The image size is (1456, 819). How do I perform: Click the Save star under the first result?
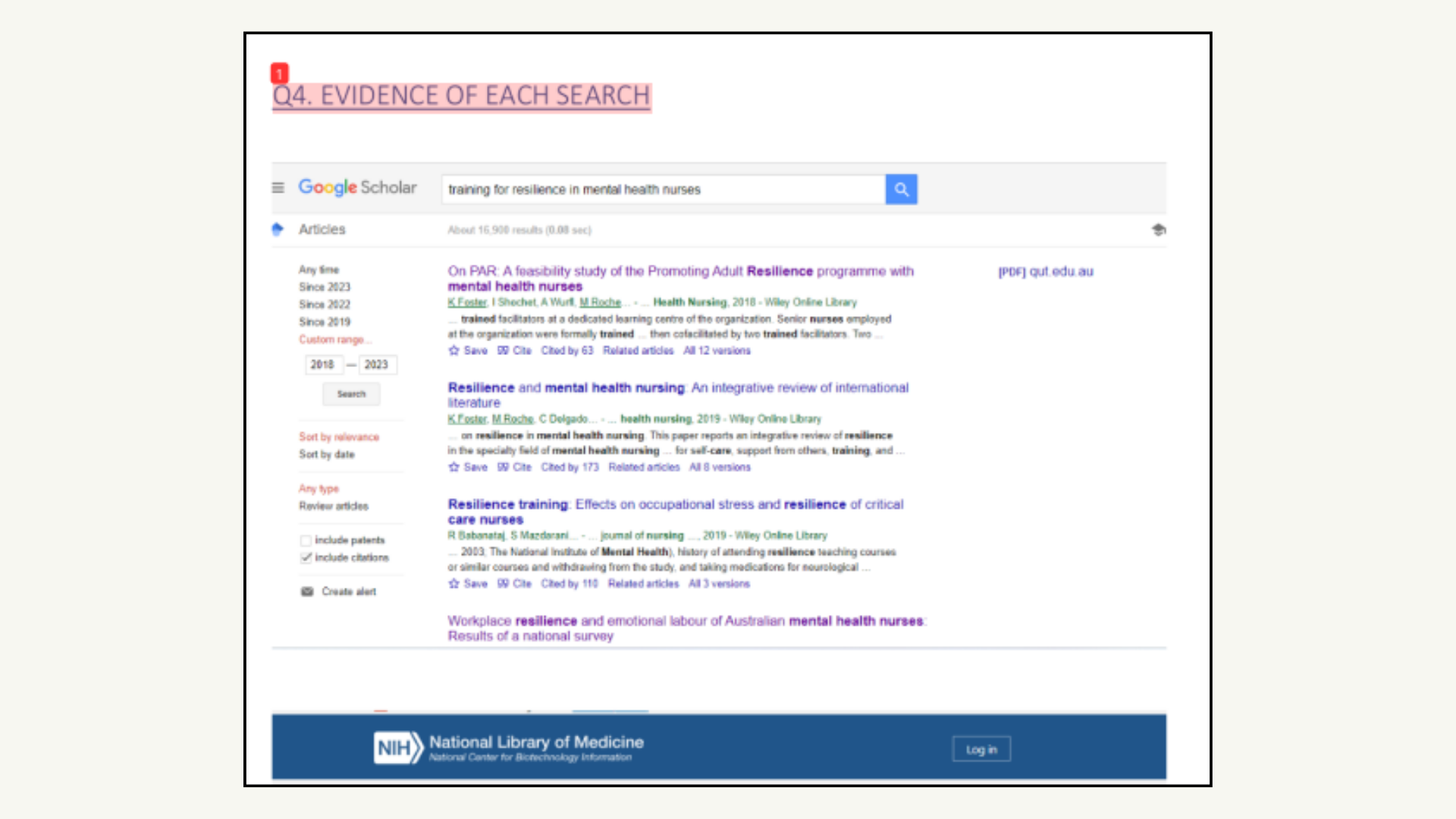[x=454, y=350]
